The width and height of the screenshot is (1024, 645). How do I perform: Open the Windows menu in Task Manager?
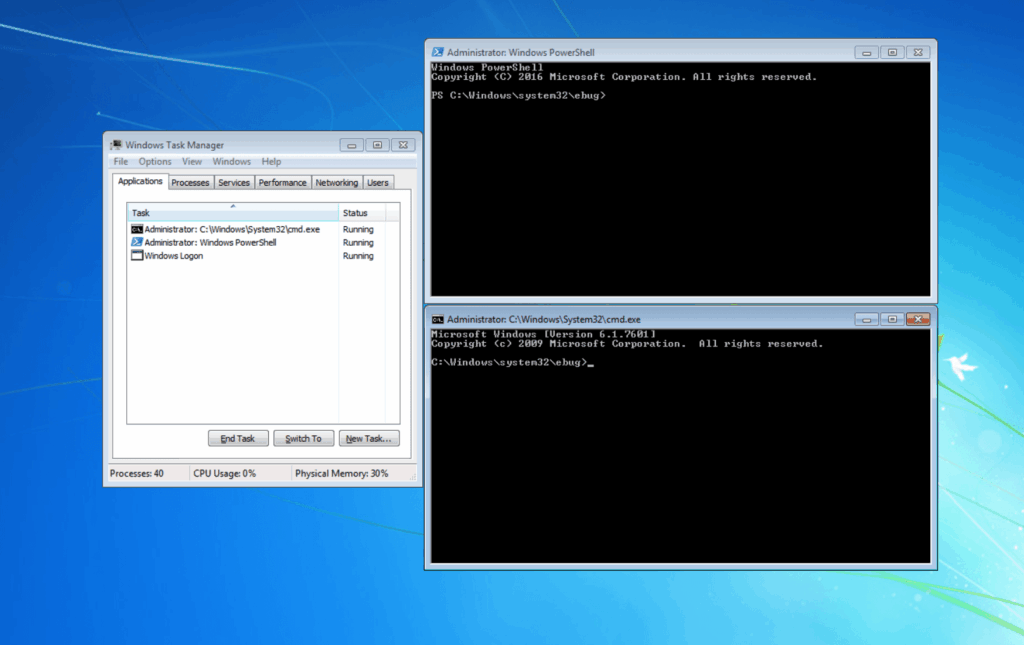232,161
